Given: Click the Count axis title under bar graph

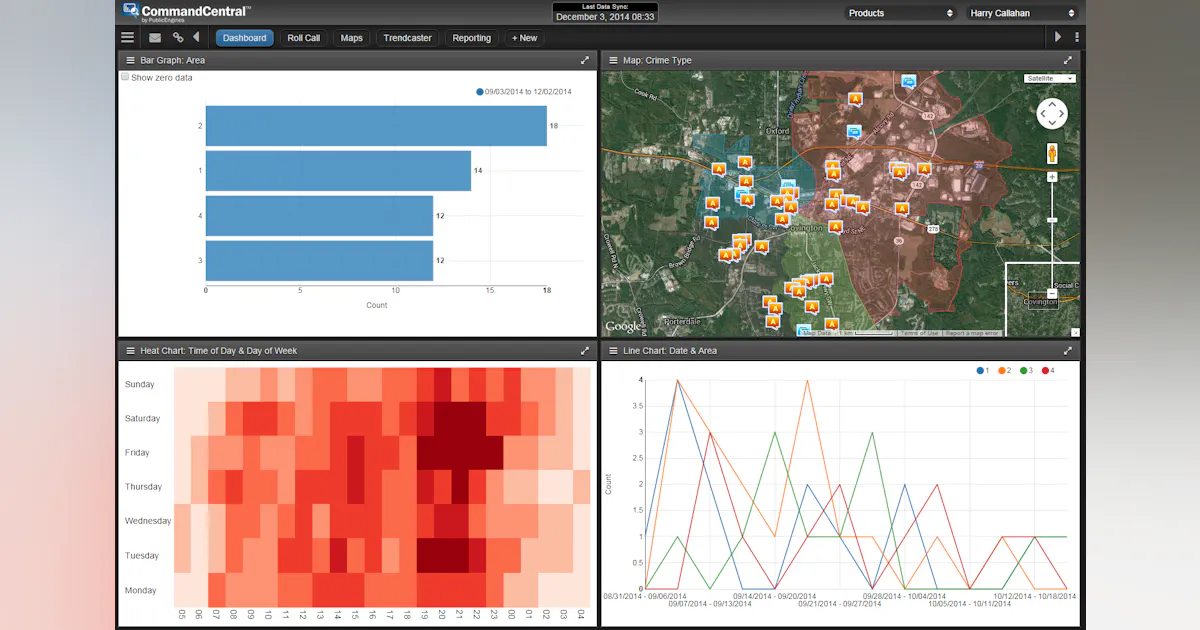Looking at the screenshot, I should pyautogui.click(x=376, y=305).
